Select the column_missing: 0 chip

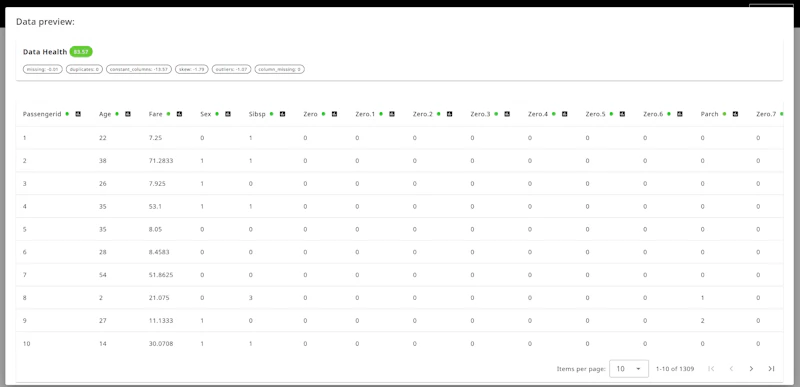(x=279, y=69)
